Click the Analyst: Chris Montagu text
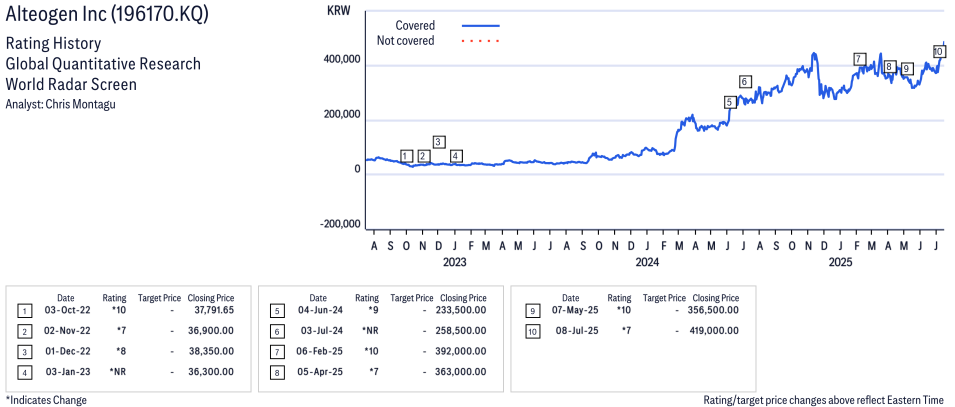955x407 pixels. pos(60,104)
